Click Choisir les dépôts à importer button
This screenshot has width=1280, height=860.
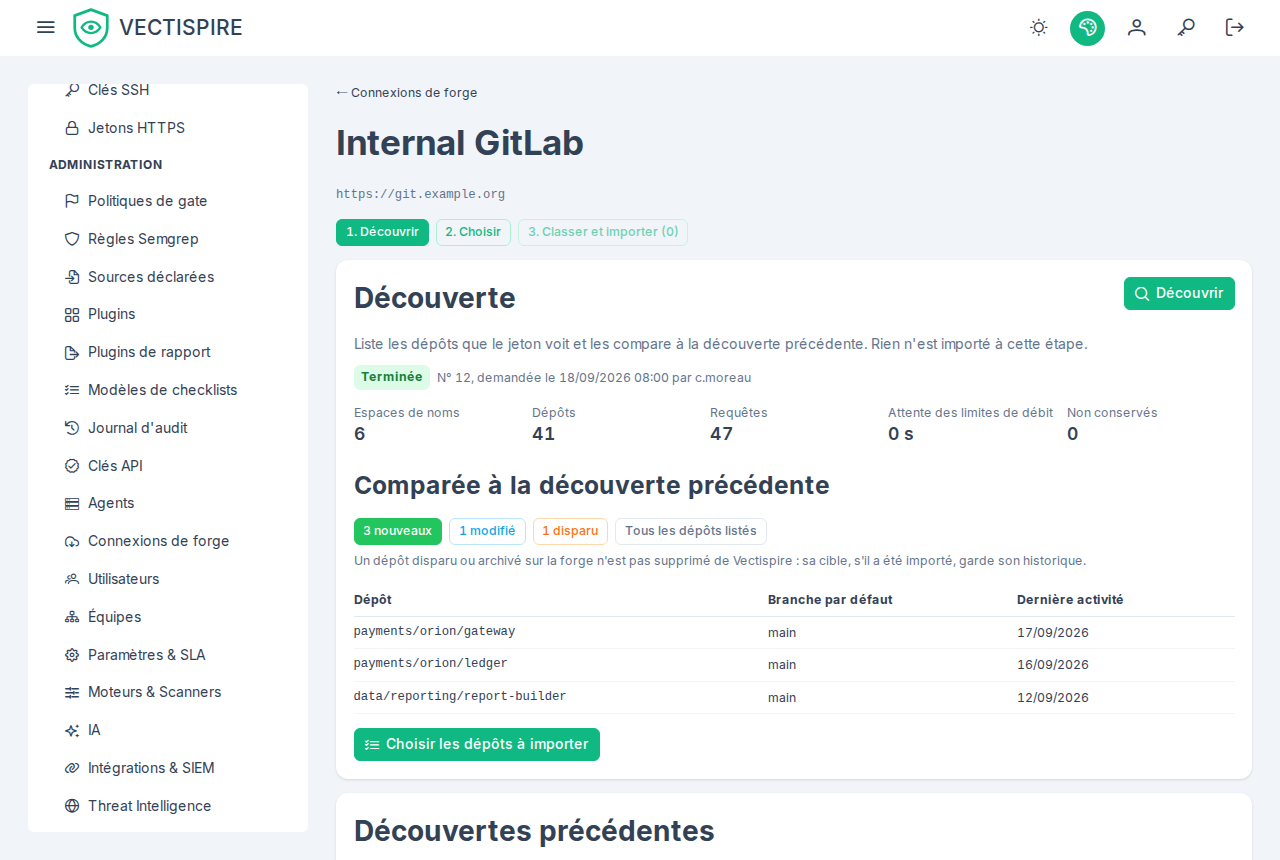point(477,744)
